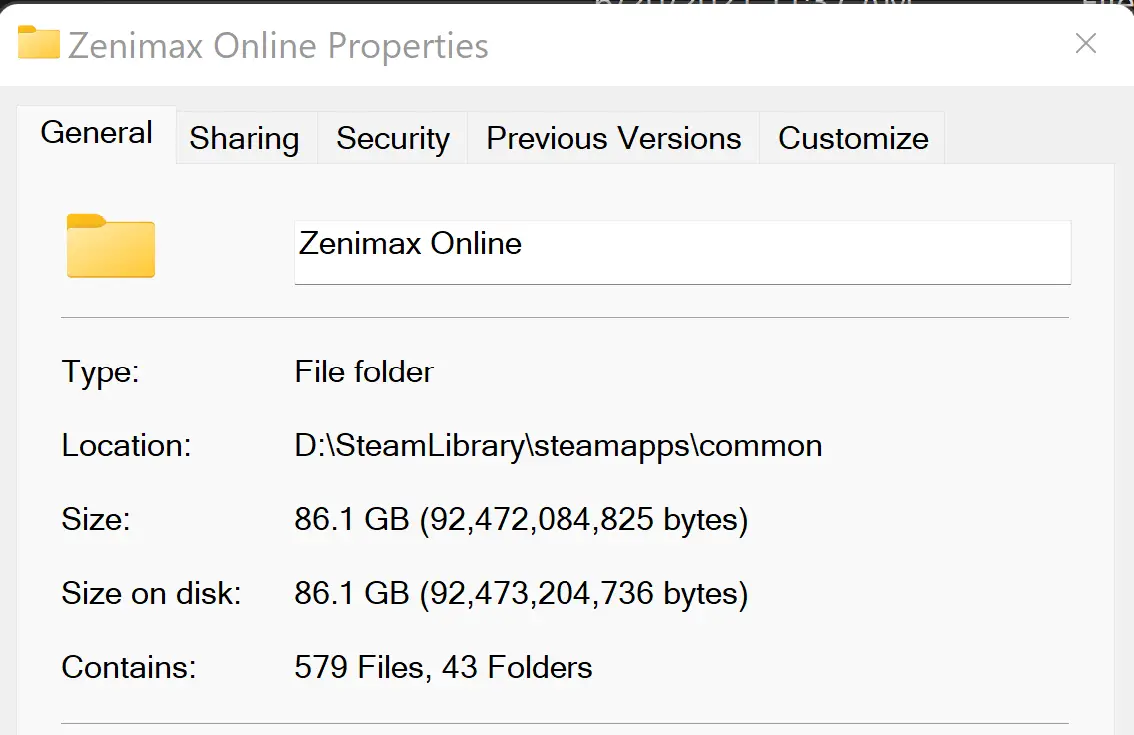Click the Size on disk: label
This screenshot has width=1134, height=735.
coord(151,593)
